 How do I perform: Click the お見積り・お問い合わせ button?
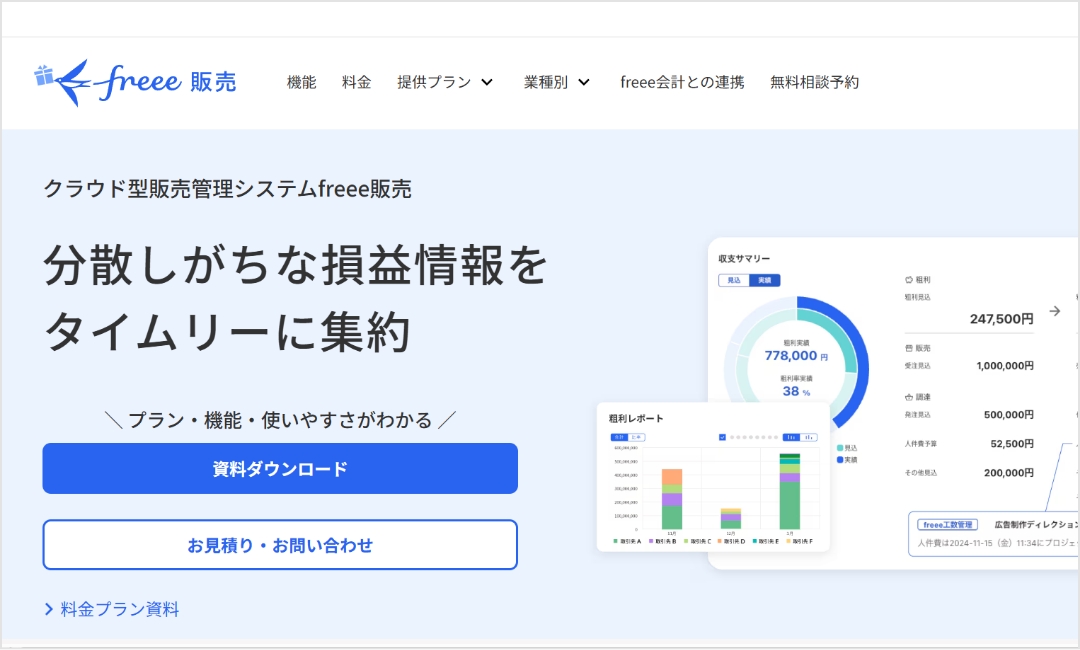tap(280, 545)
